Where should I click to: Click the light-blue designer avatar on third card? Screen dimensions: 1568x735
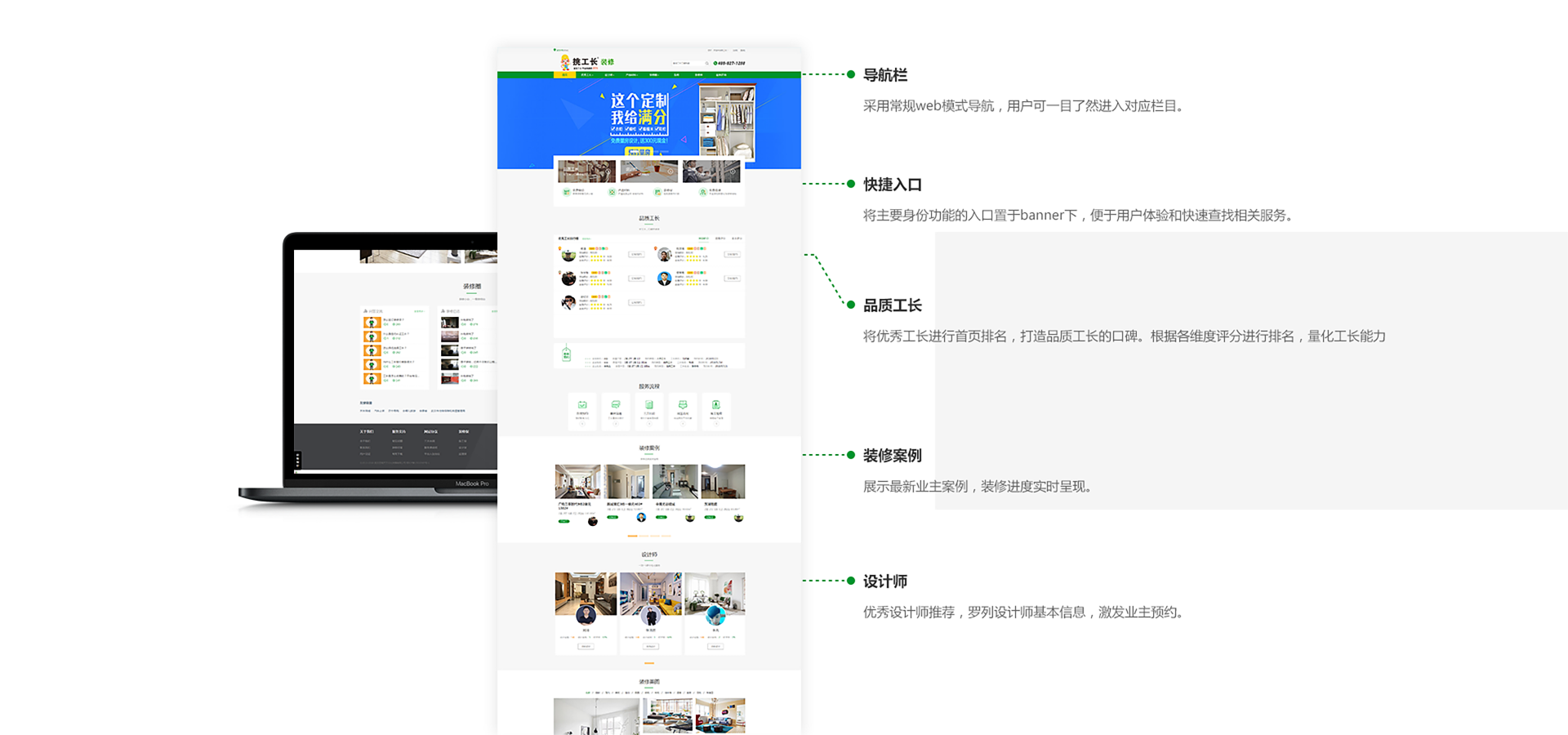pos(715,615)
